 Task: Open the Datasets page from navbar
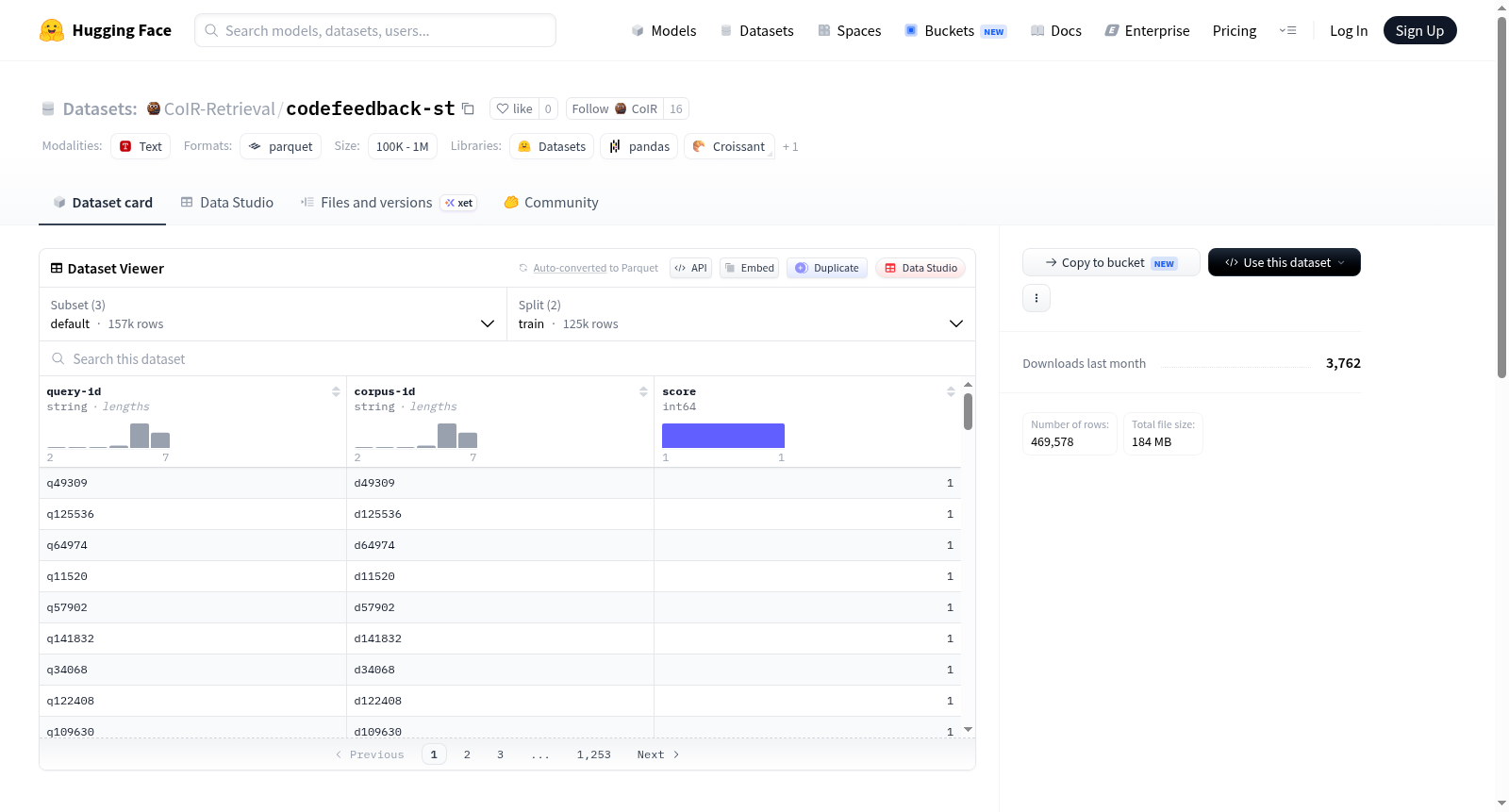coord(756,30)
